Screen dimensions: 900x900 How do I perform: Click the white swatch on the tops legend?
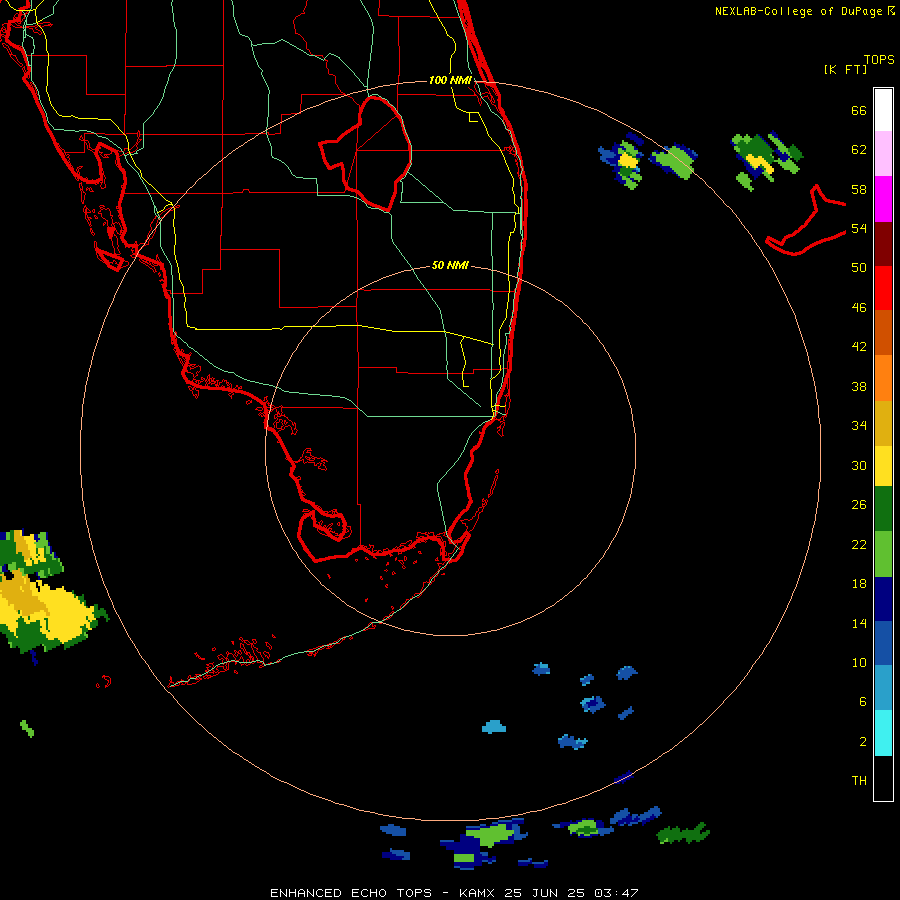click(x=883, y=110)
